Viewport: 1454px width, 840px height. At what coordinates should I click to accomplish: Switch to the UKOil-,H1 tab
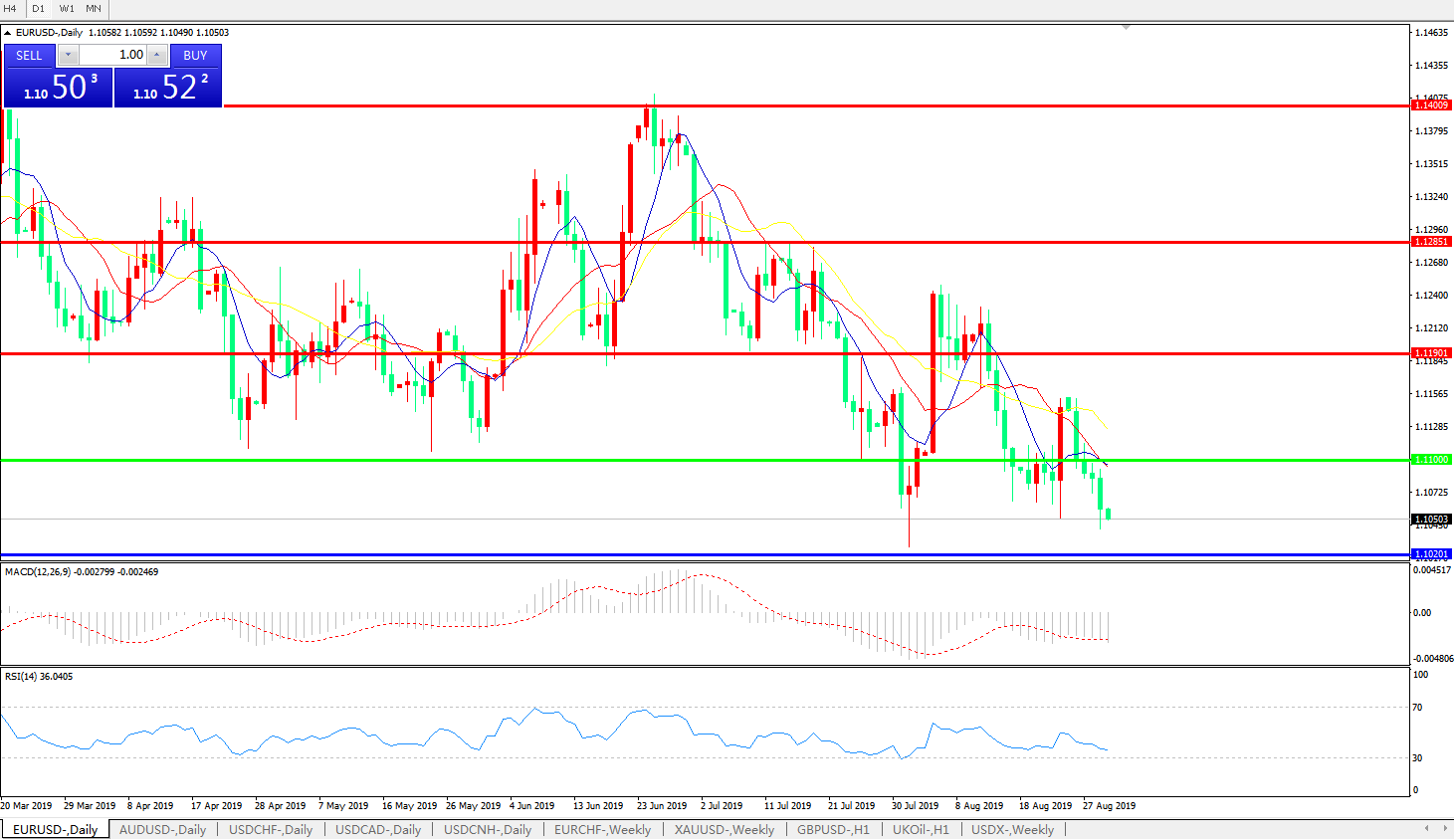921,829
